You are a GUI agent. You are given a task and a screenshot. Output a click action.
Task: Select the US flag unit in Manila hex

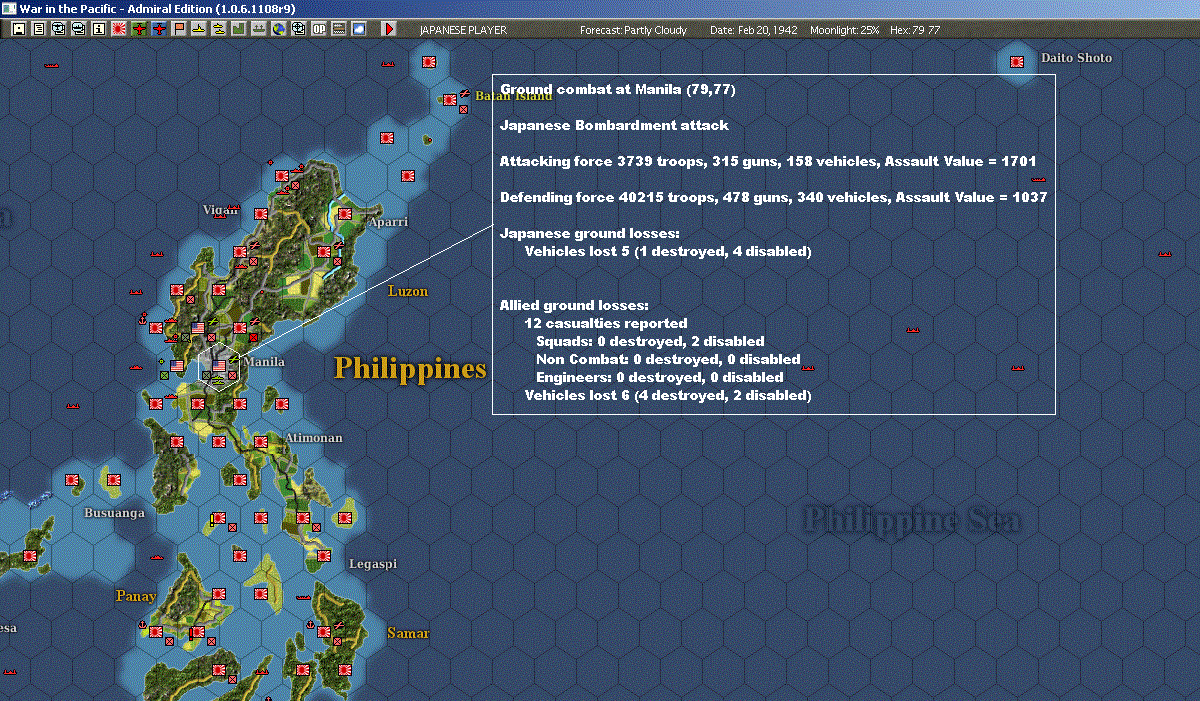(219, 366)
